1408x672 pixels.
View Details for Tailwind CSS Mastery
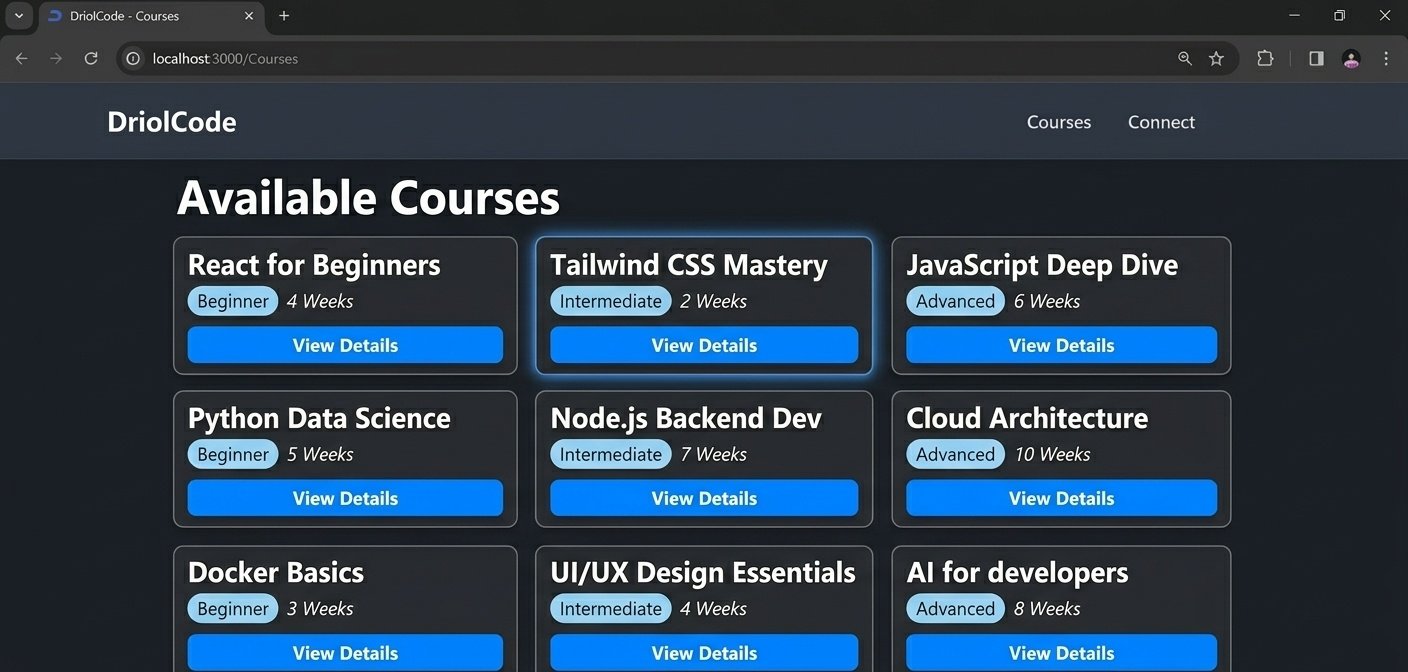pyautogui.click(x=704, y=345)
